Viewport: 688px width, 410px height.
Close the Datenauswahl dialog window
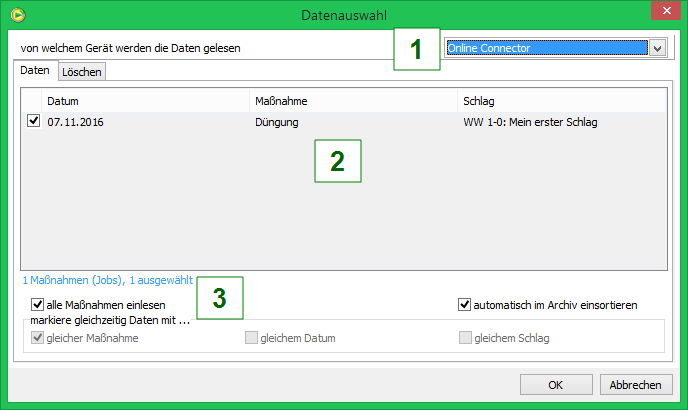(664, 13)
